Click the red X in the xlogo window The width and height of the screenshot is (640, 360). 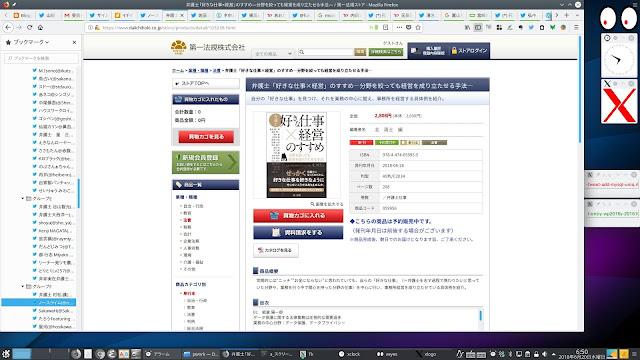click(619, 105)
